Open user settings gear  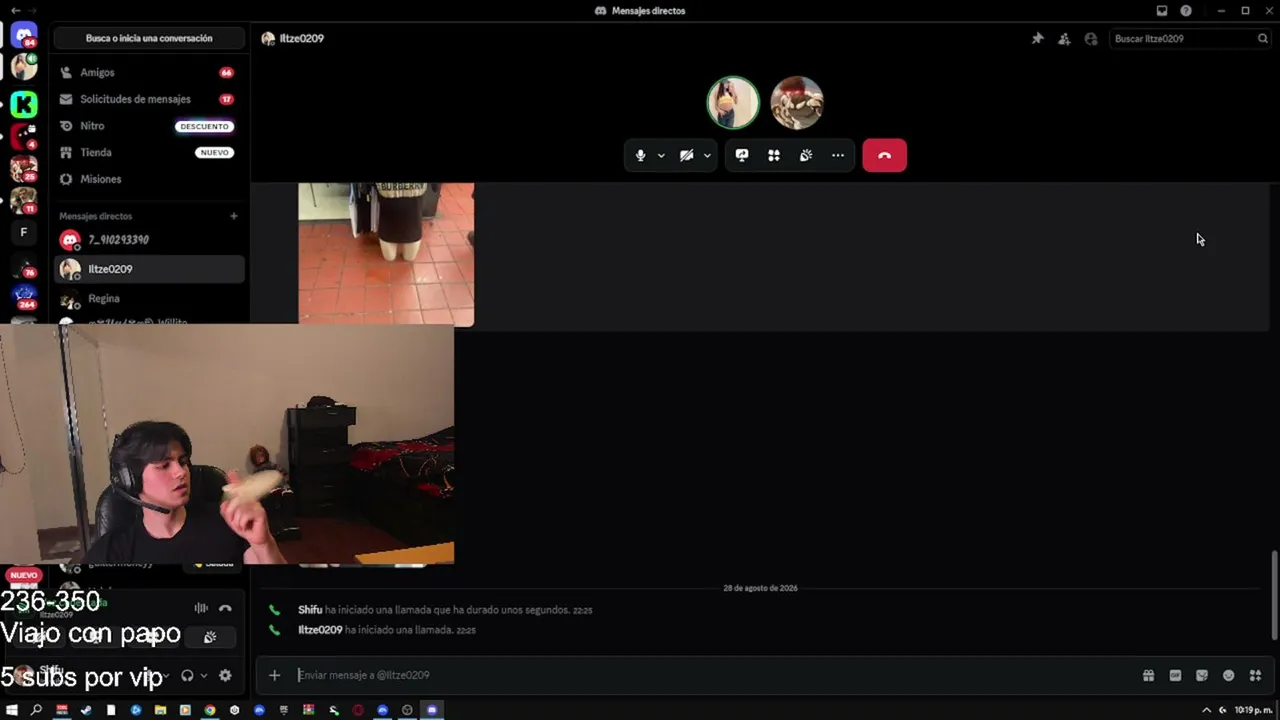225,676
